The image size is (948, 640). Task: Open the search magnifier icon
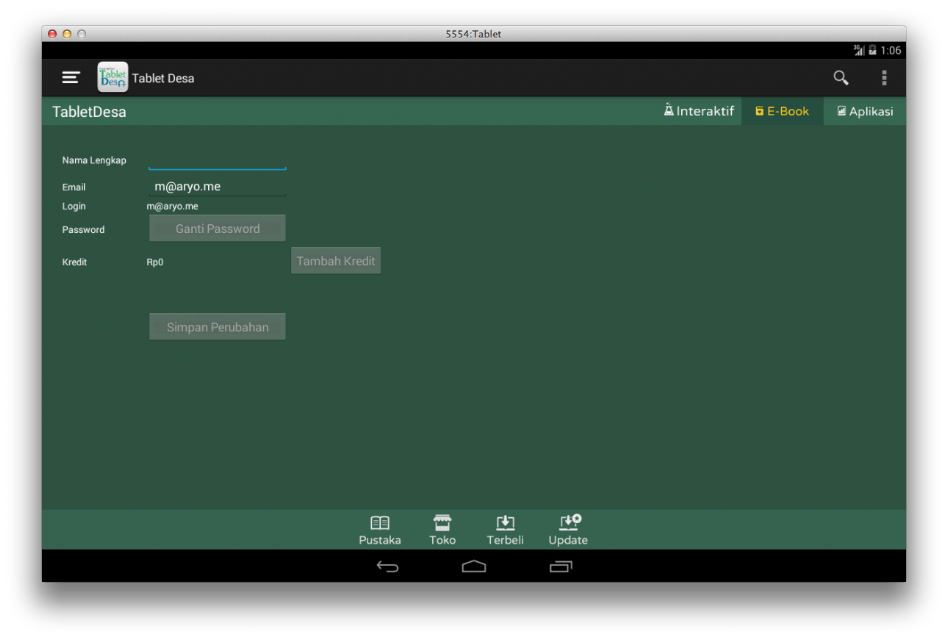pos(840,77)
